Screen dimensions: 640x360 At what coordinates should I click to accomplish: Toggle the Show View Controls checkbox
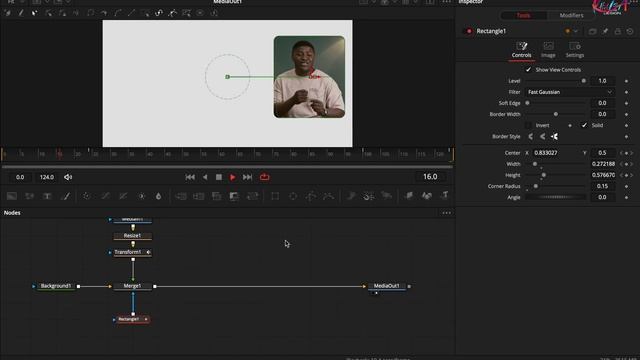[528, 70]
